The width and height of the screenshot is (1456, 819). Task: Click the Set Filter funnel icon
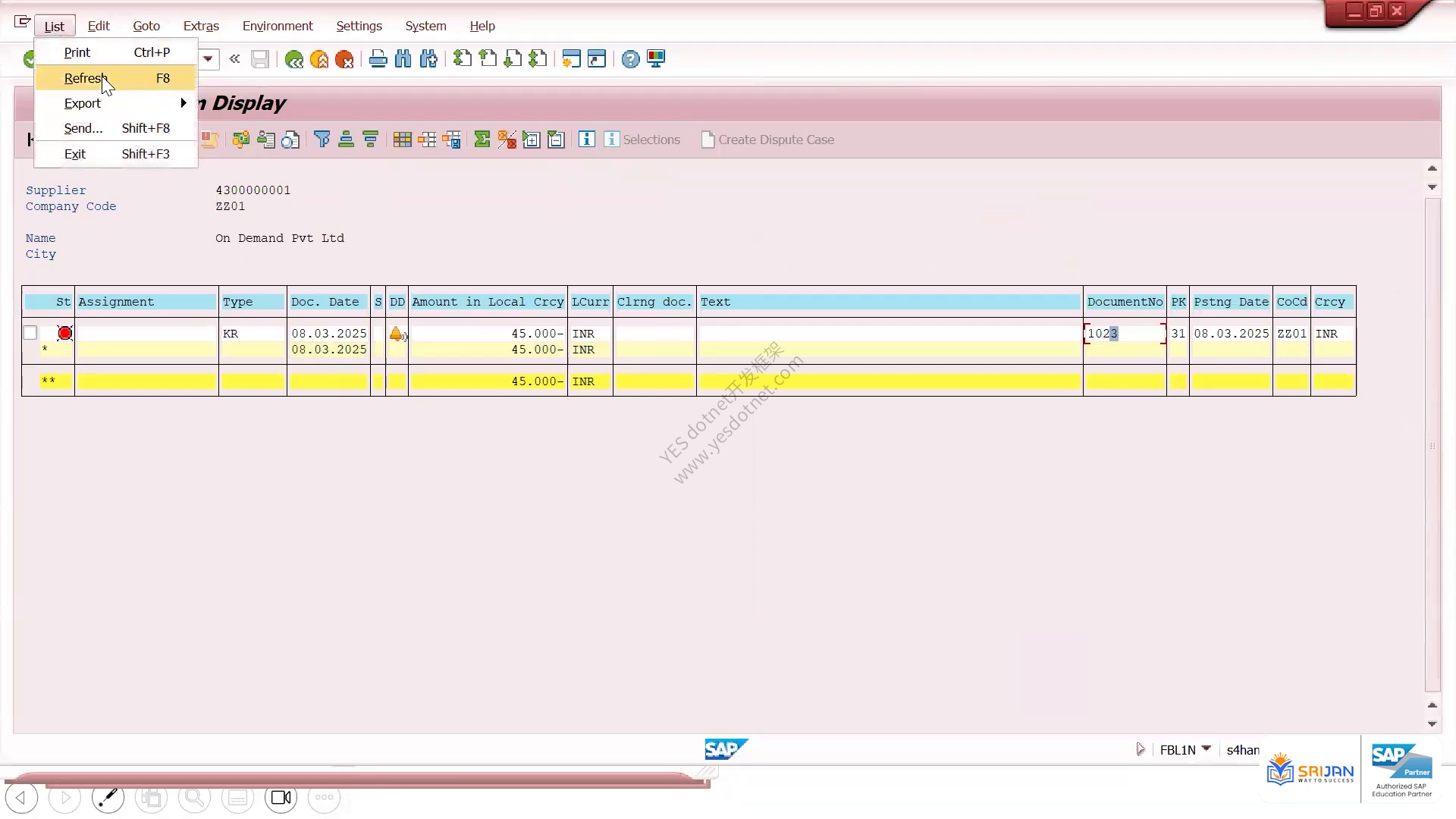322,140
